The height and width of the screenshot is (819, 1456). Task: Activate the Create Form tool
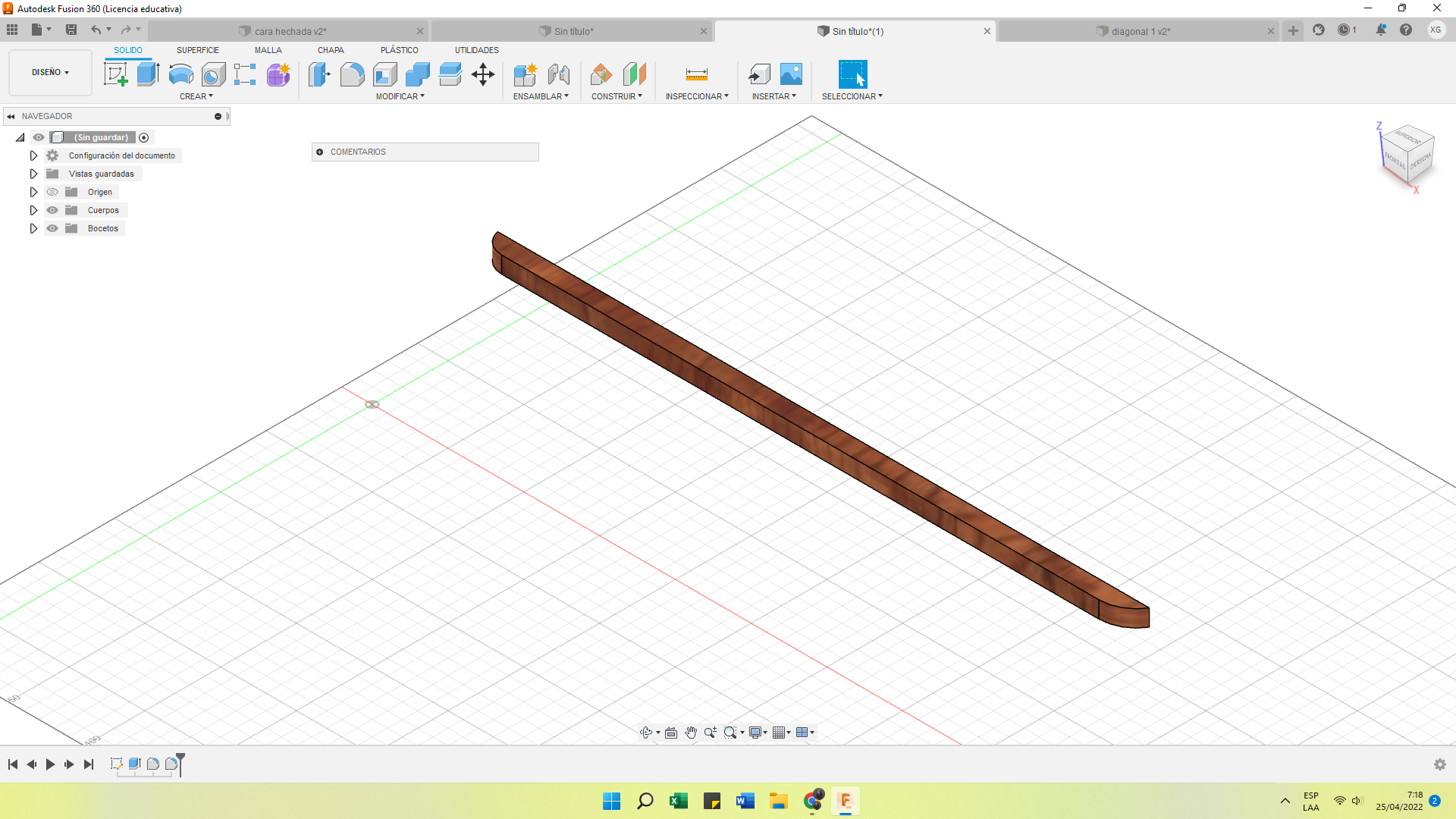(x=278, y=74)
